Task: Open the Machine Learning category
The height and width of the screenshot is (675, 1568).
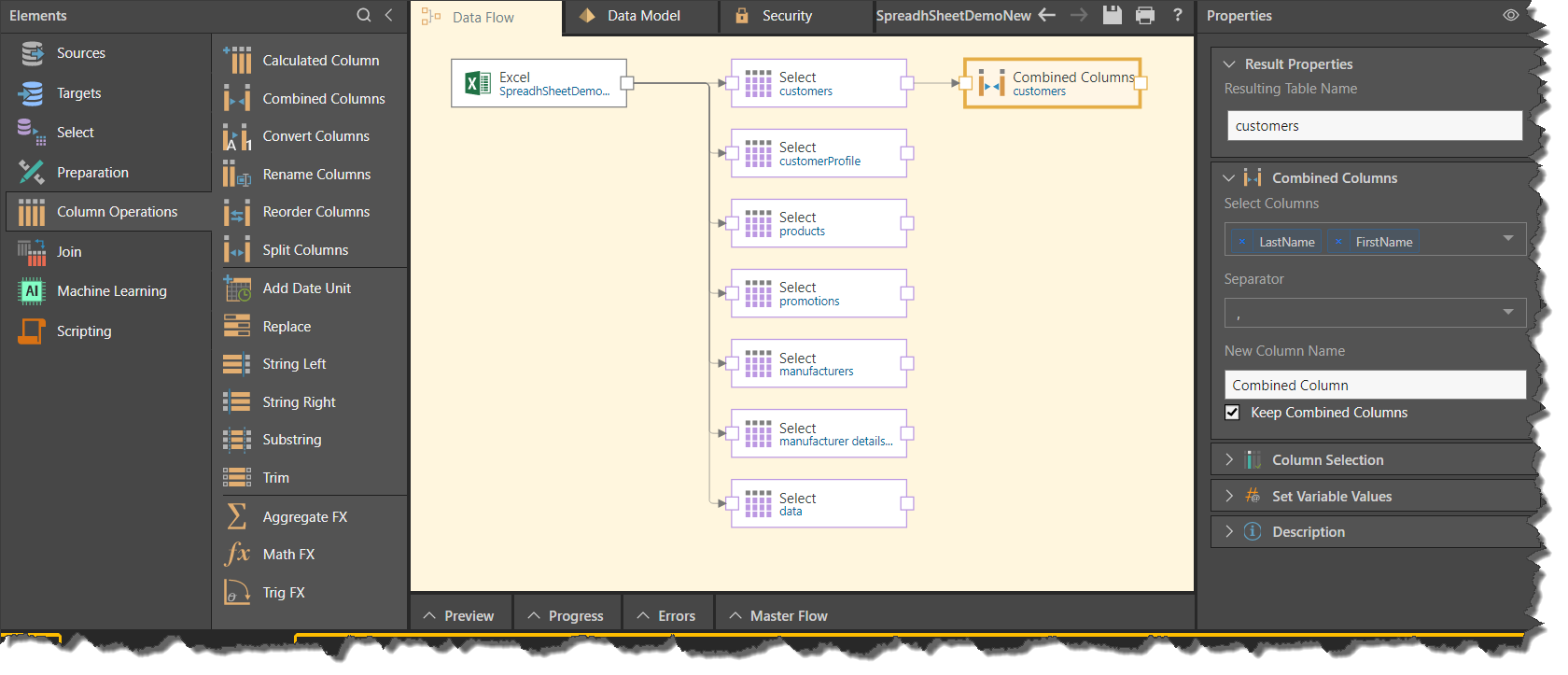Action: click(111, 291)
